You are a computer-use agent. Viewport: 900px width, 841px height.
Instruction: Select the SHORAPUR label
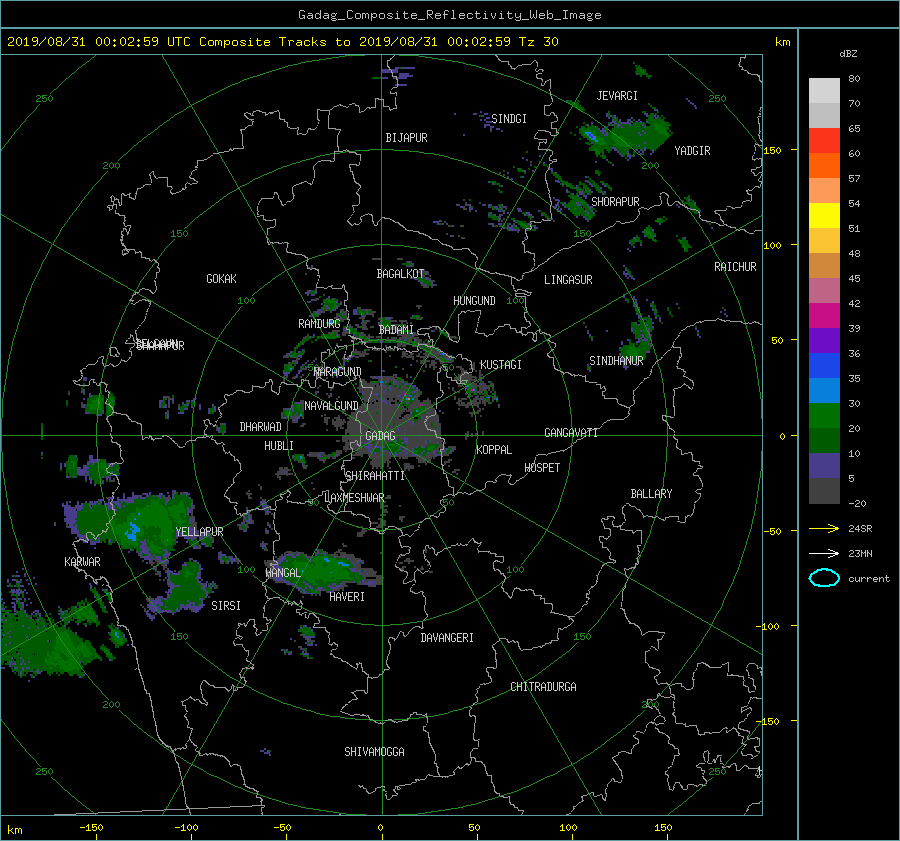tap(615, 202)
